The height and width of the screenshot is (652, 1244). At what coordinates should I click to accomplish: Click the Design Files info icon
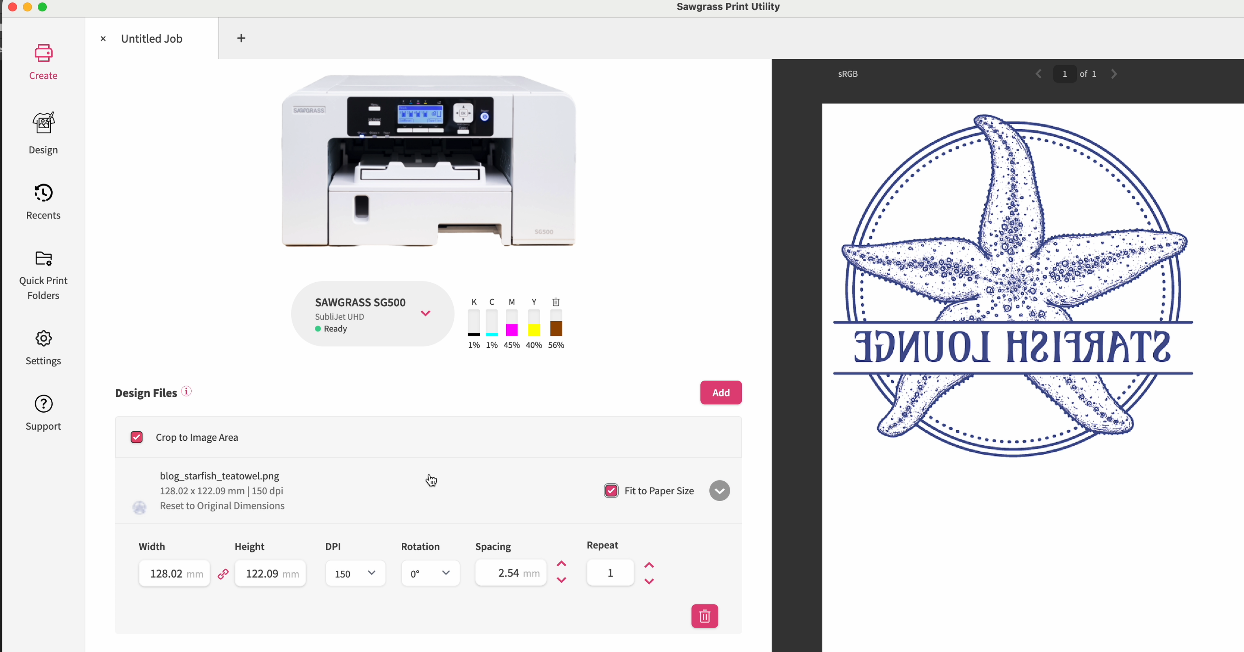coord(187,392)
